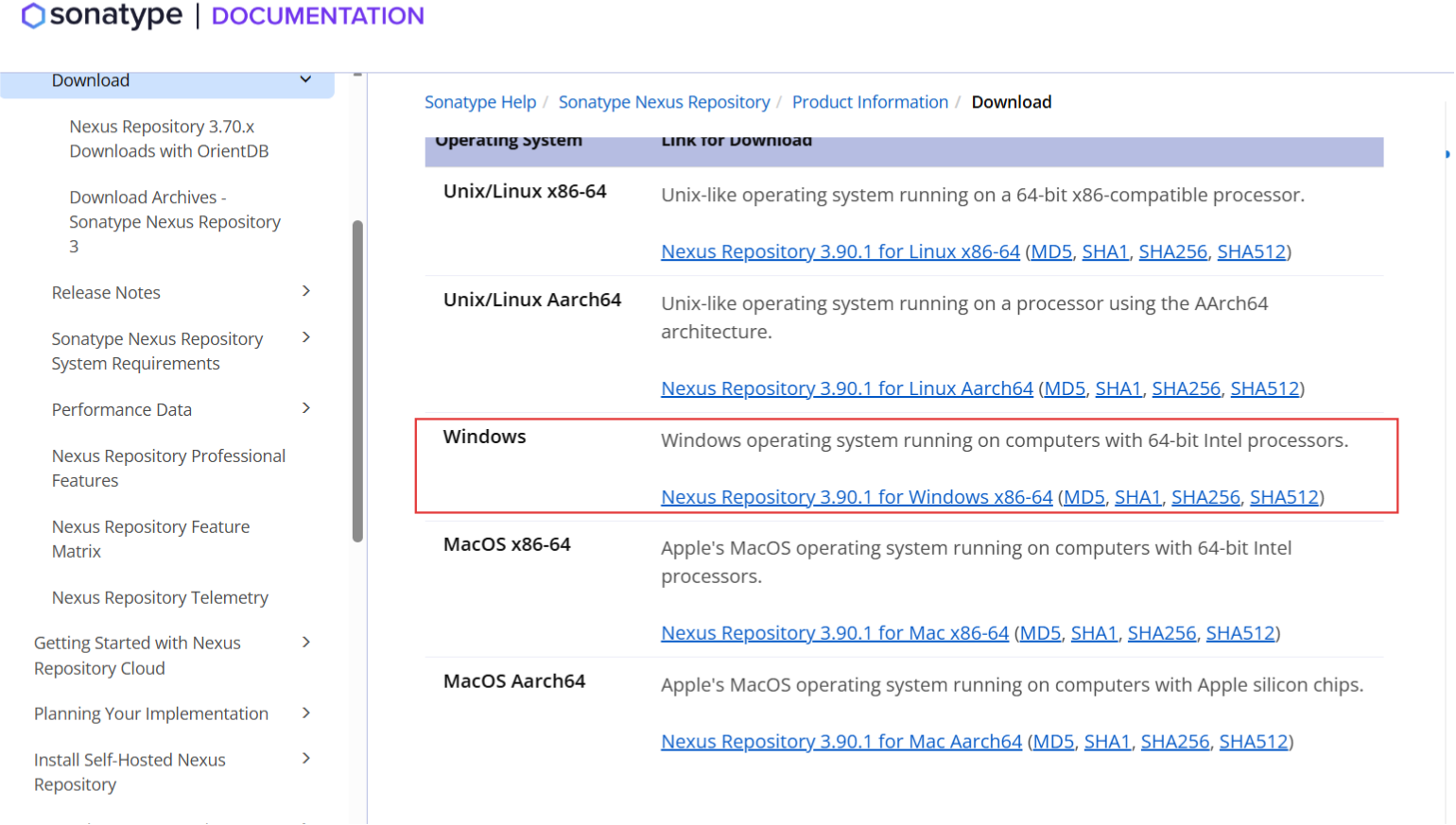Screen dimensions: 1456x825
Task: Open SHA256 checksum for Linux x86-64
Action: point(1172,252)
